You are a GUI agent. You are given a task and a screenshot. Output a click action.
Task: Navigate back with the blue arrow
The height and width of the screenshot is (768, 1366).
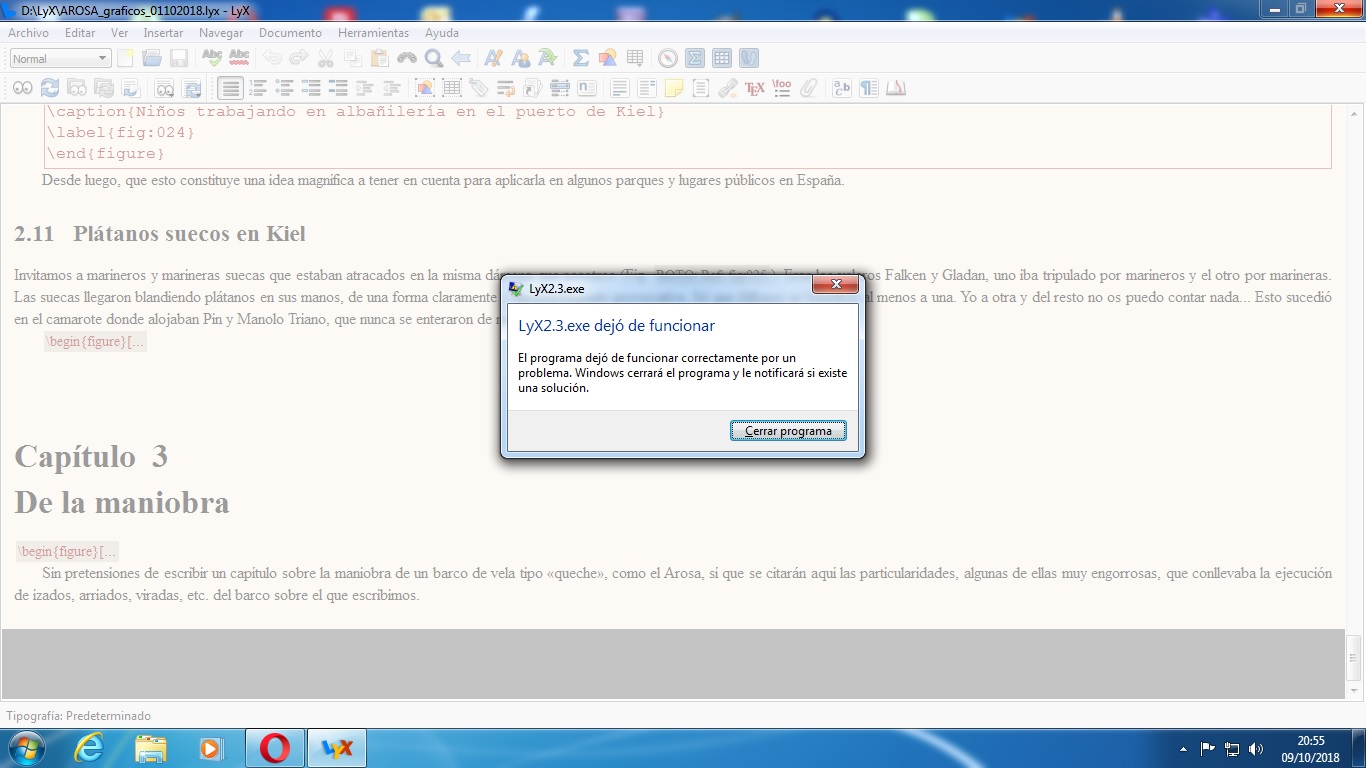[x=461, y=58]
